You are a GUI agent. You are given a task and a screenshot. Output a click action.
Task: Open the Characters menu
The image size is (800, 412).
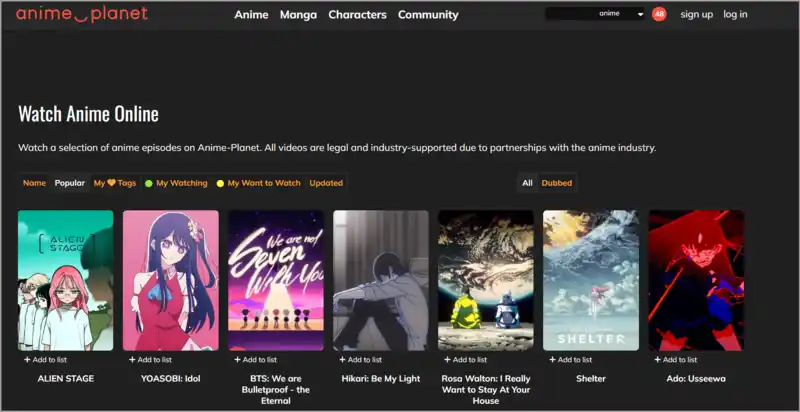pos(357,15)
